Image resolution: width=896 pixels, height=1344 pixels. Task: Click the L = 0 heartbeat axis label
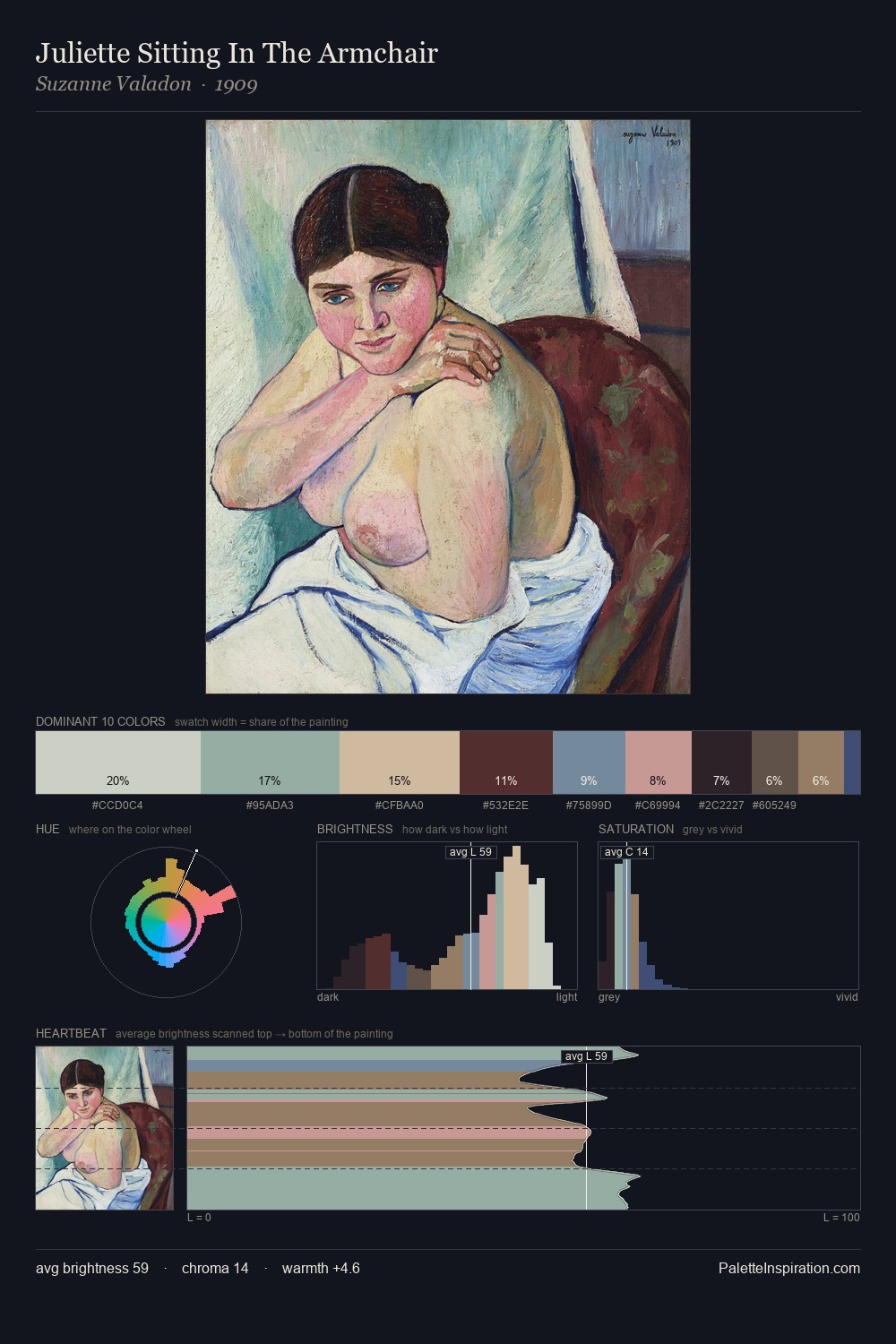[x=199, y=1218]
